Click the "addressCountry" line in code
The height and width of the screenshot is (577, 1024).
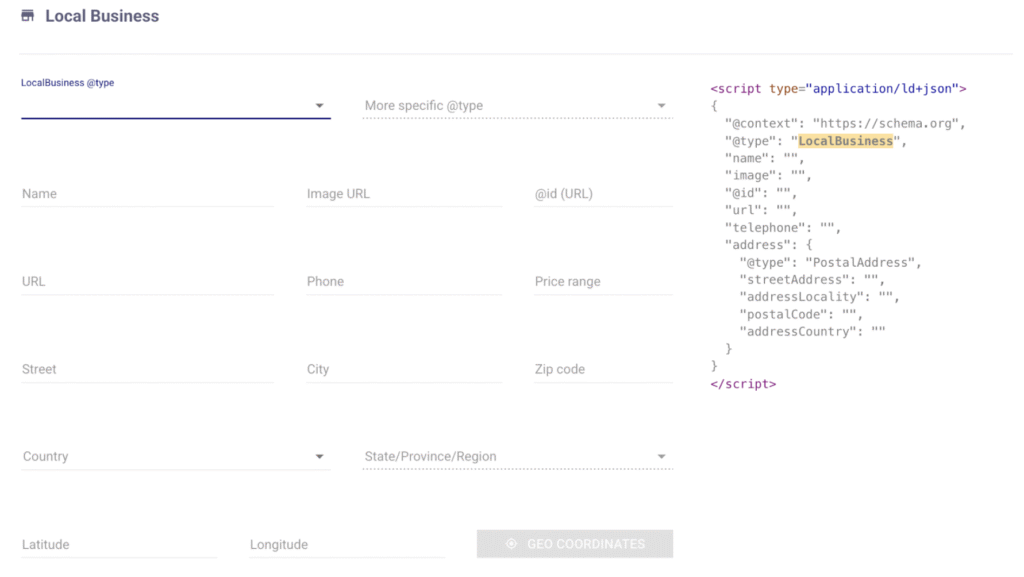[x=812, y=332]
